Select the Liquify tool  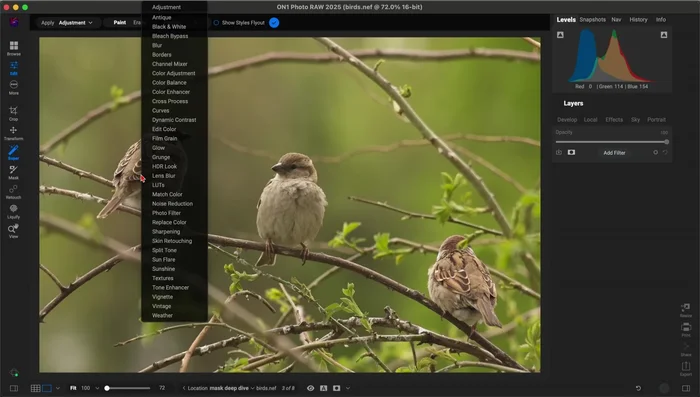[13, 211]
